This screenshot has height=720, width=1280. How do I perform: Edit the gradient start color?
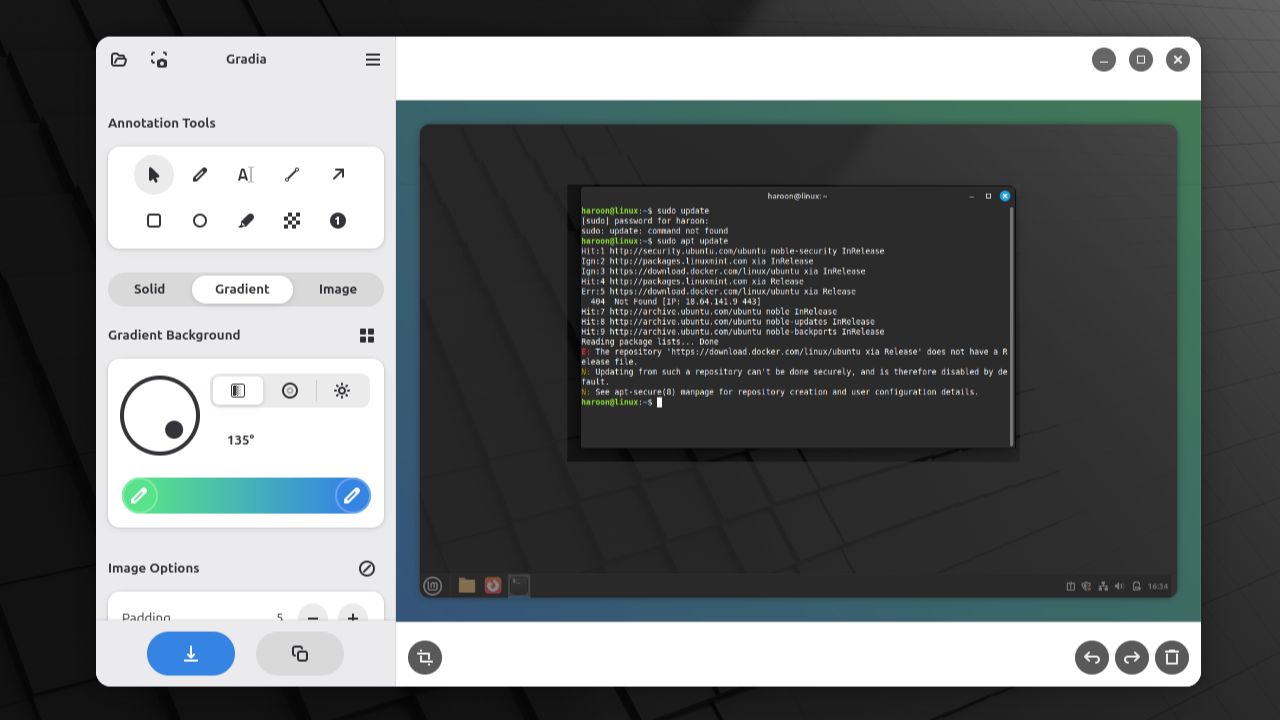pos(140,495)
